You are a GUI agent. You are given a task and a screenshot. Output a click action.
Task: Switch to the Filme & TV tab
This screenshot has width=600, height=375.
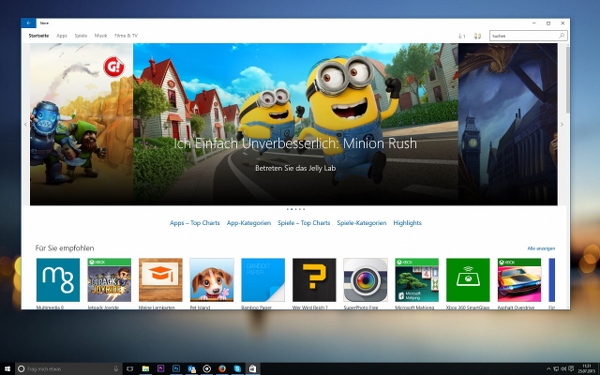126,36
